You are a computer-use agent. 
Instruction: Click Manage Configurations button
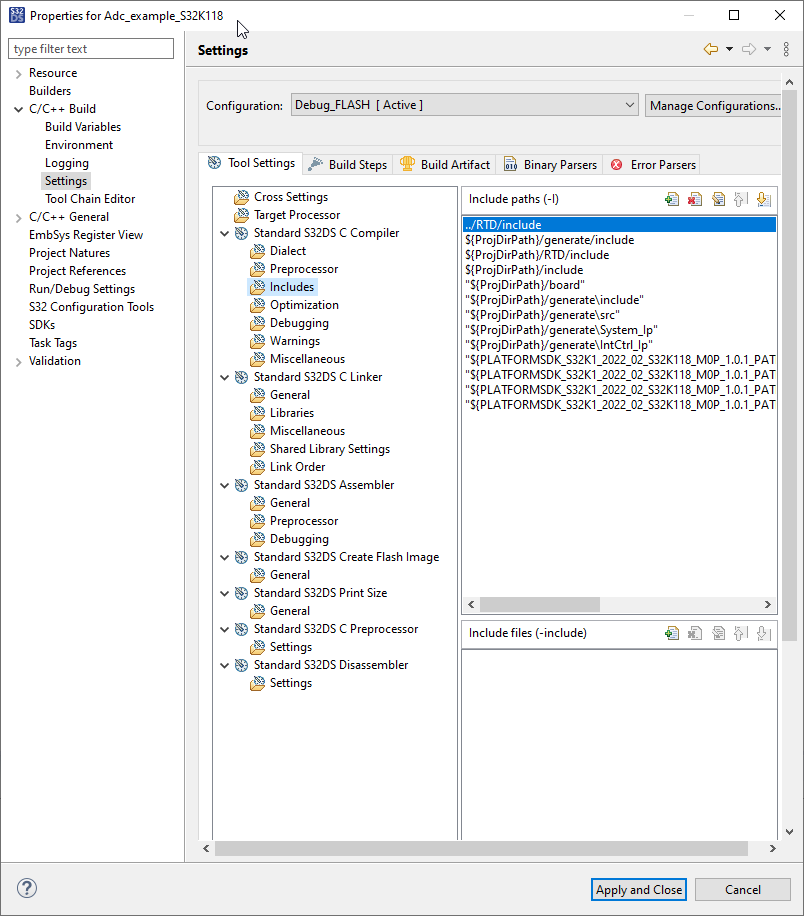[x=713, y=106]
